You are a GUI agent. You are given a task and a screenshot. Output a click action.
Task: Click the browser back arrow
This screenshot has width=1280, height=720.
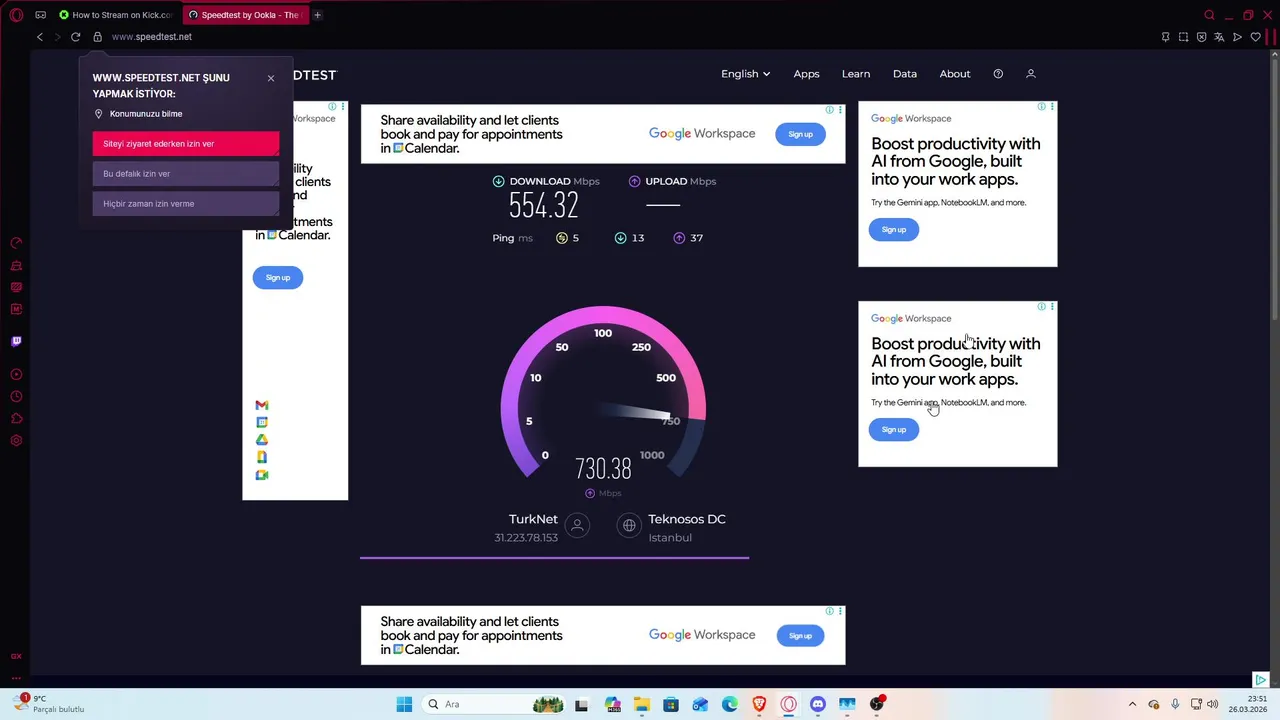coord(40,37)
